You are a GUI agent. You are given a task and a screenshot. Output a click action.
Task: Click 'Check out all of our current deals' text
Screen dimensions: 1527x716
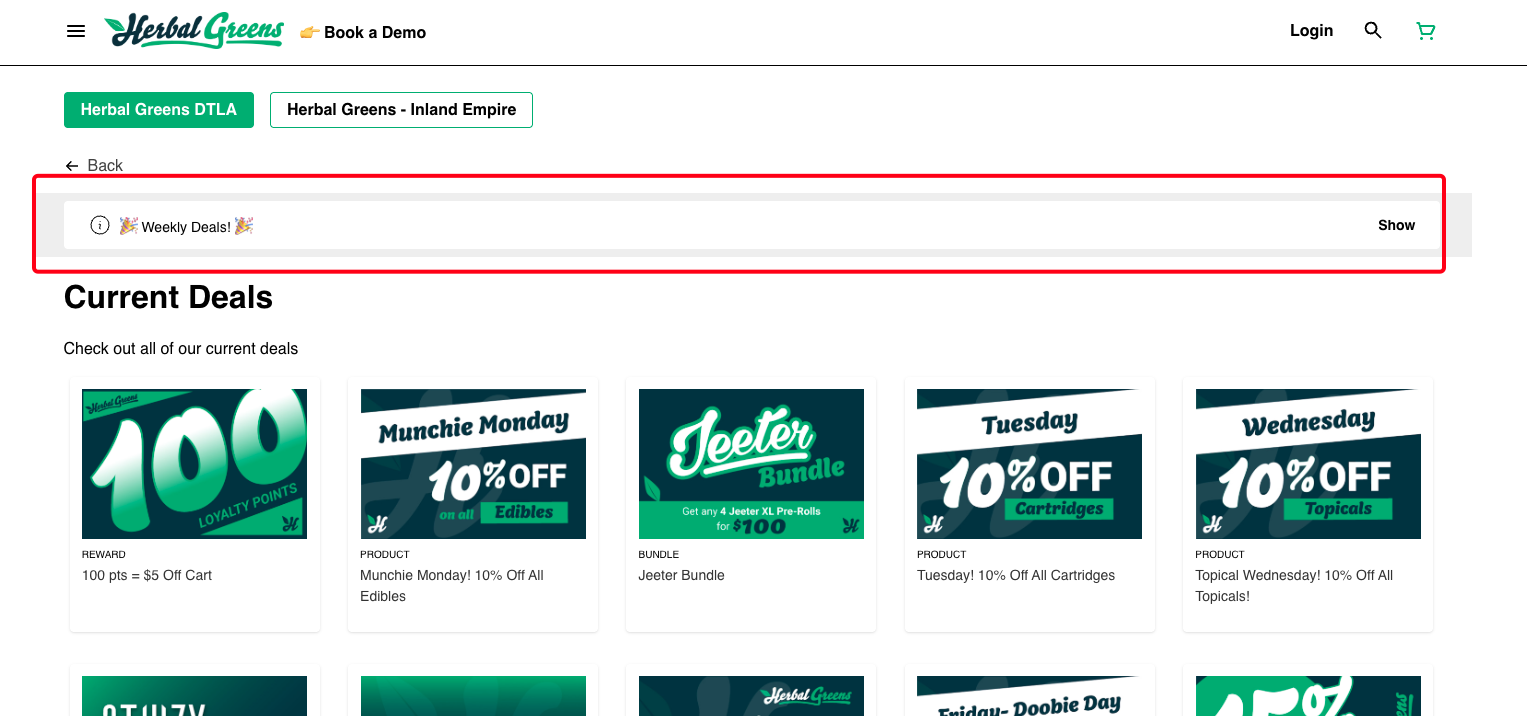[181, 349]
